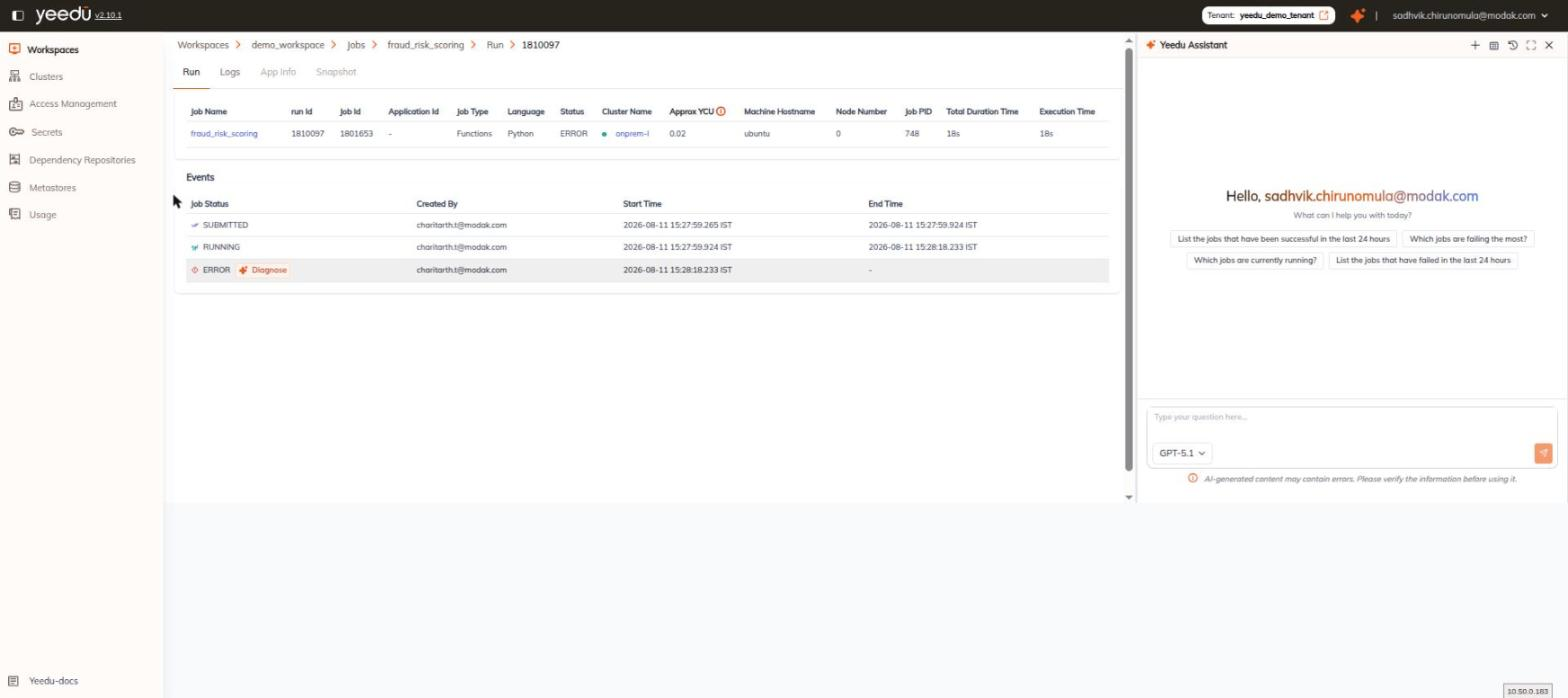This screenshot has width=1568, height=698.
Task: Close the Yeedu Assistant panel
Action: point(1549,45)
